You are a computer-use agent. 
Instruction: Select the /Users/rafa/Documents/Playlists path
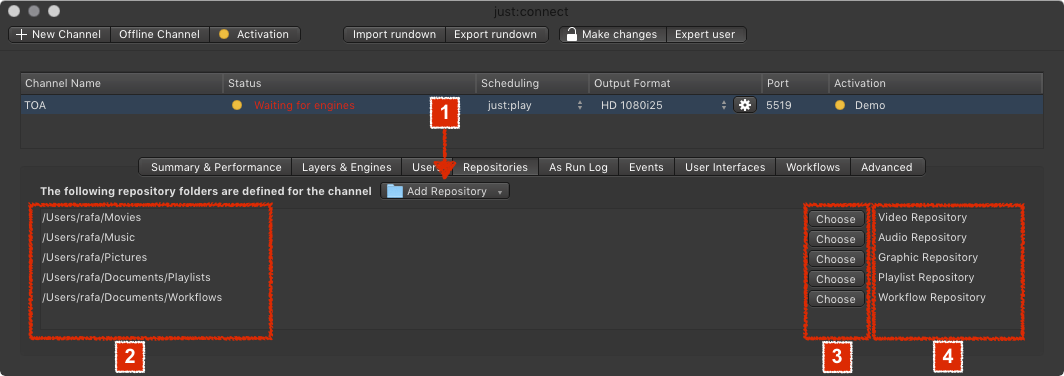coord(126,277)
